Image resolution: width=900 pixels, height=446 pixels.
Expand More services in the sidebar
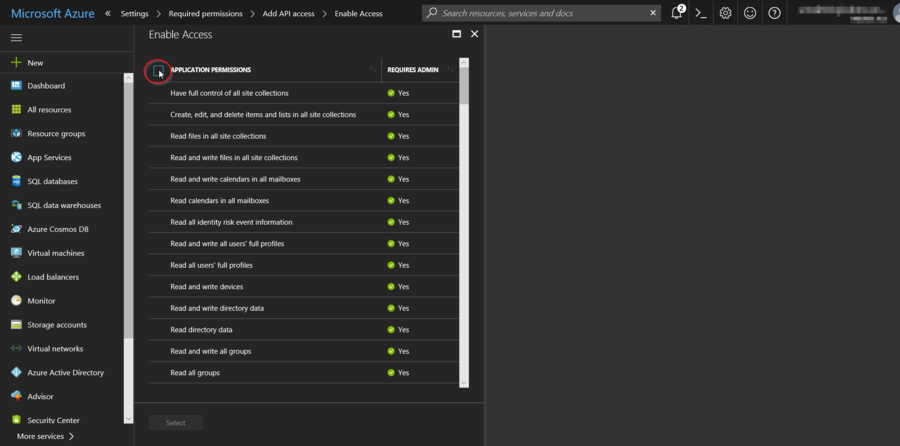point(45,436)
